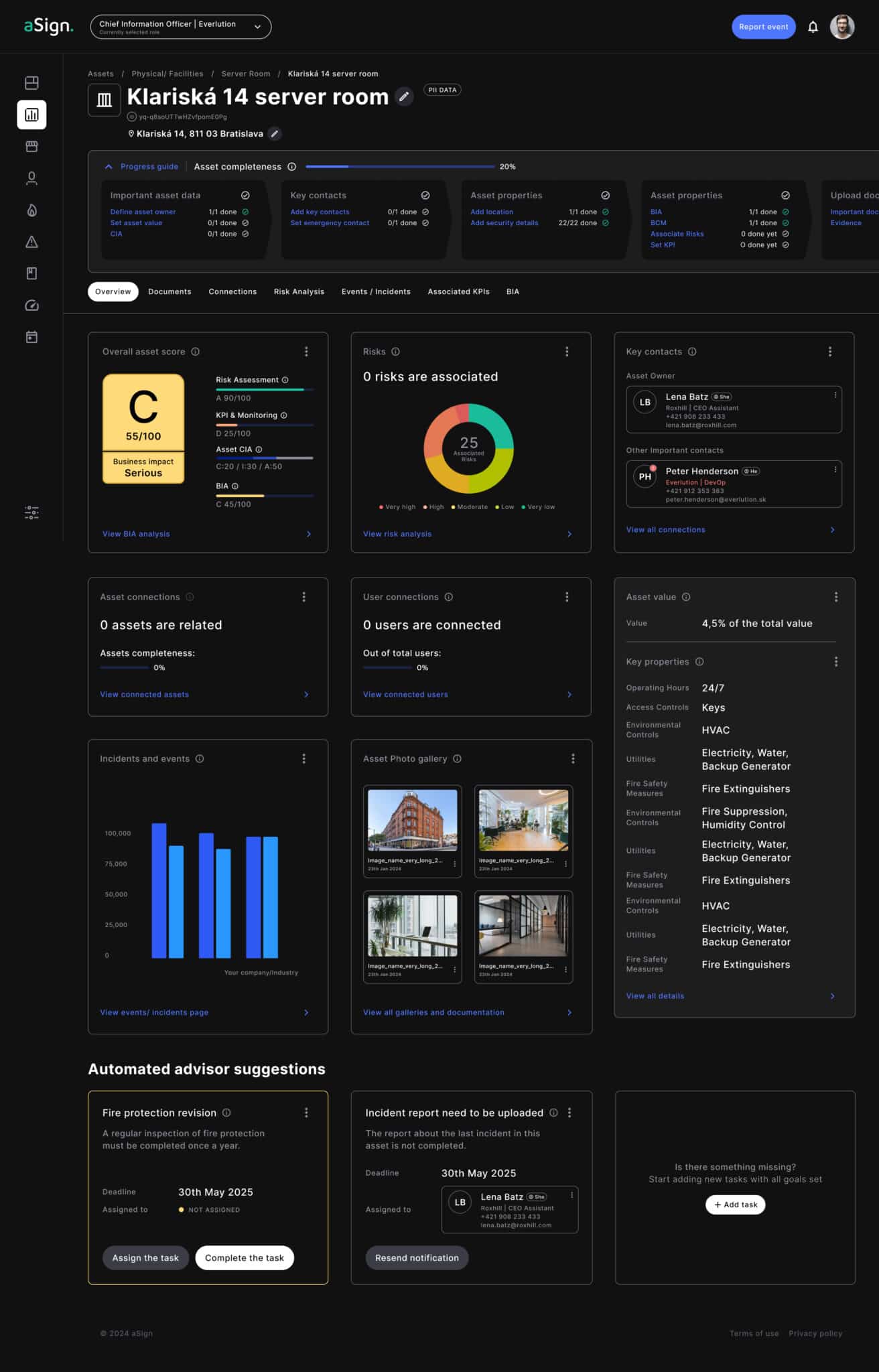Open the speedometer gauge sidebar icon
The width and height of the screenshot is (879, 1372).
pyautogui.click(x=31, y=305)
